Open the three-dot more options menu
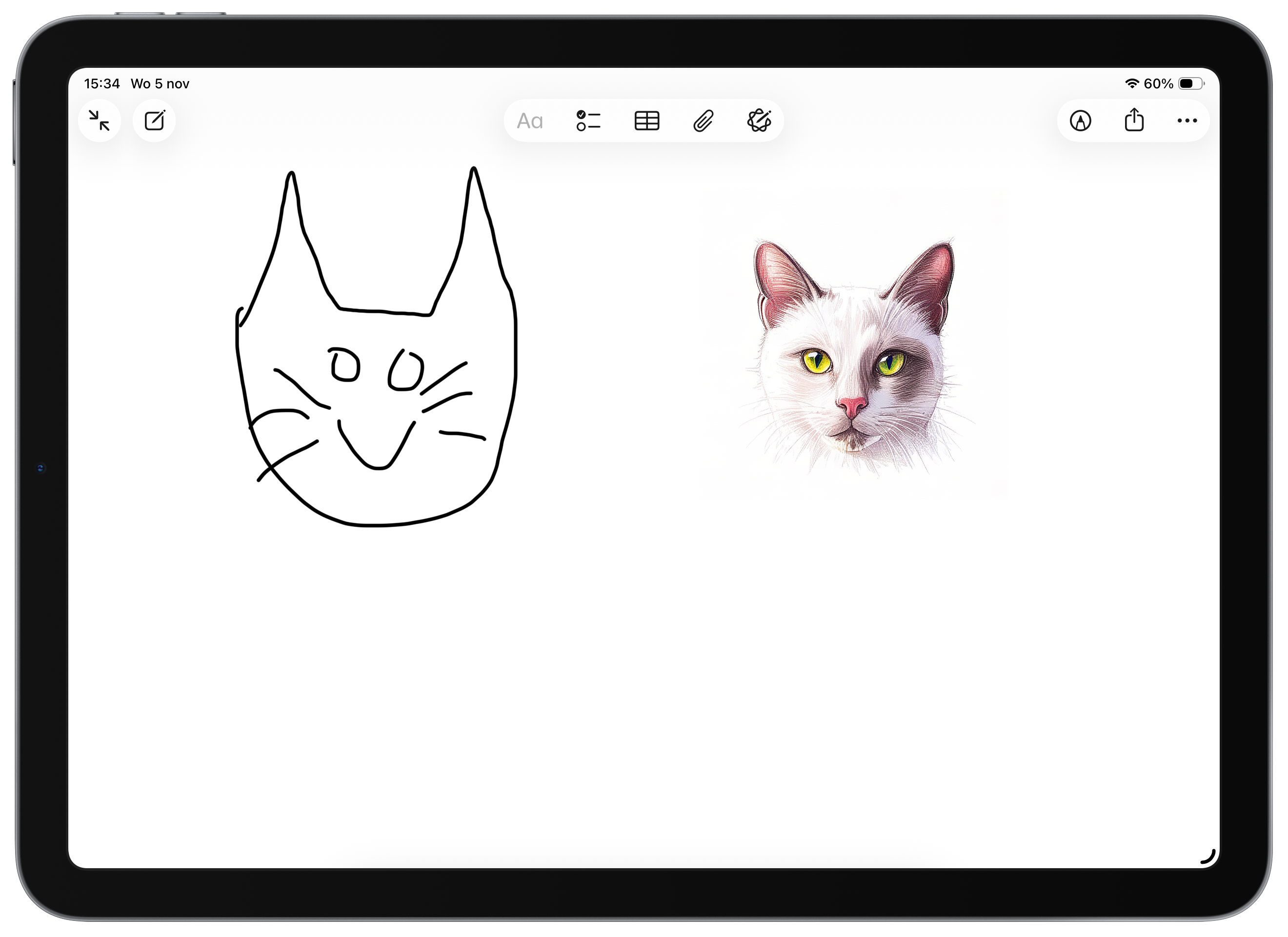Viewport: 1288px width, 937px height. click(x=1187, y=121)
